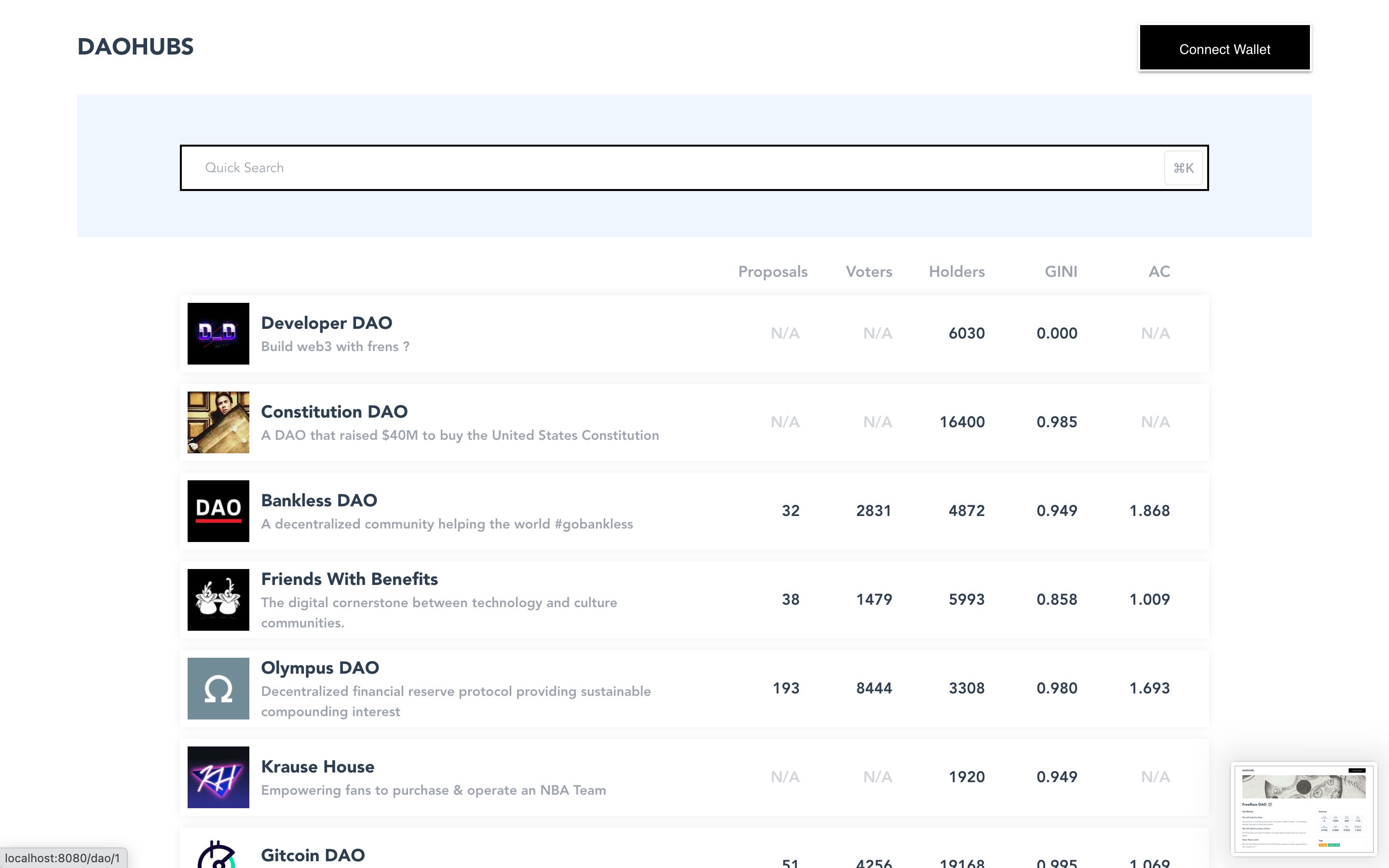Click Krause House GINI value 0.949

pos(1057,777)
